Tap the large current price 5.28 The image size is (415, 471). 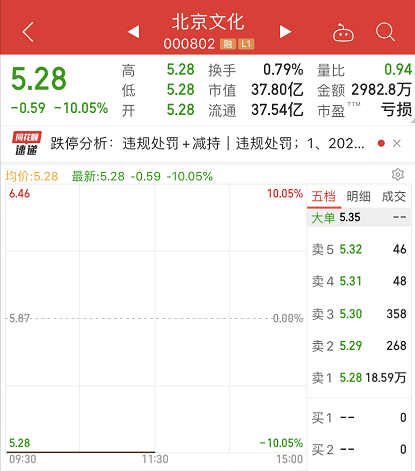pos(39,79)
